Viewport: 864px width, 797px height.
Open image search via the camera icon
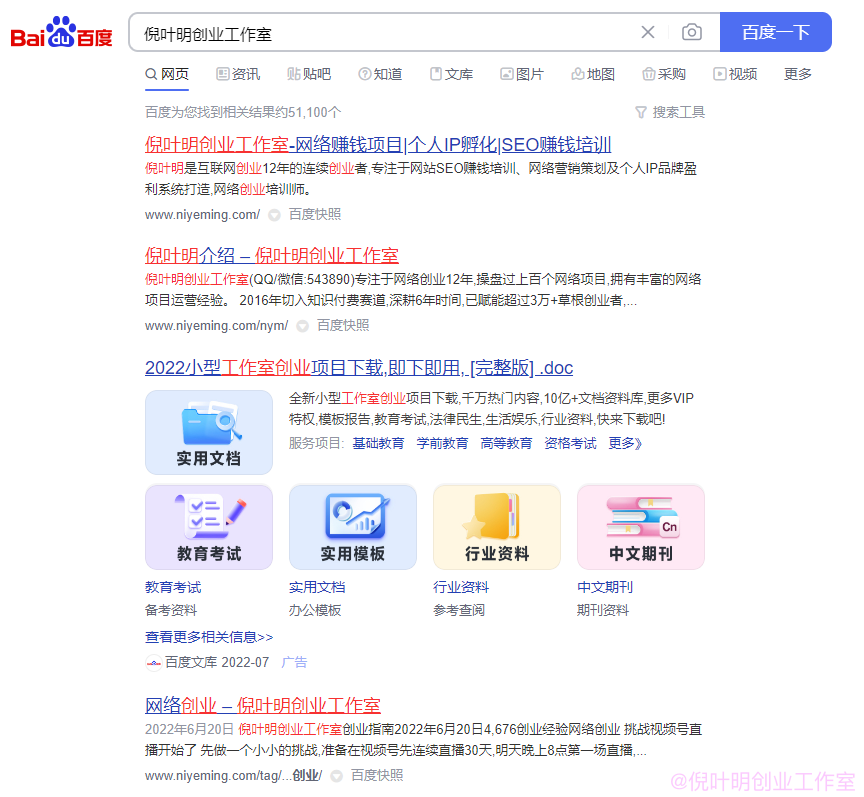[x=692, y=33]
